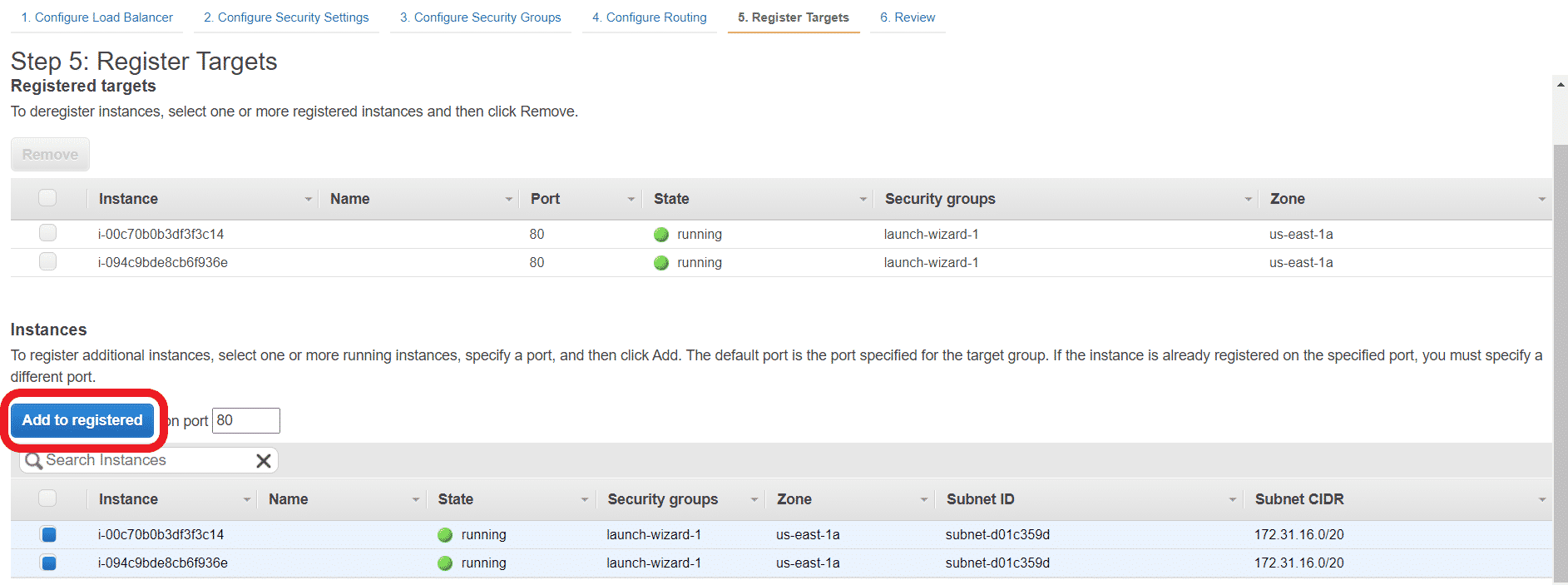
Task: Open Subnet ID column dropdown arrow
Action: click(x=1233, y=500)
